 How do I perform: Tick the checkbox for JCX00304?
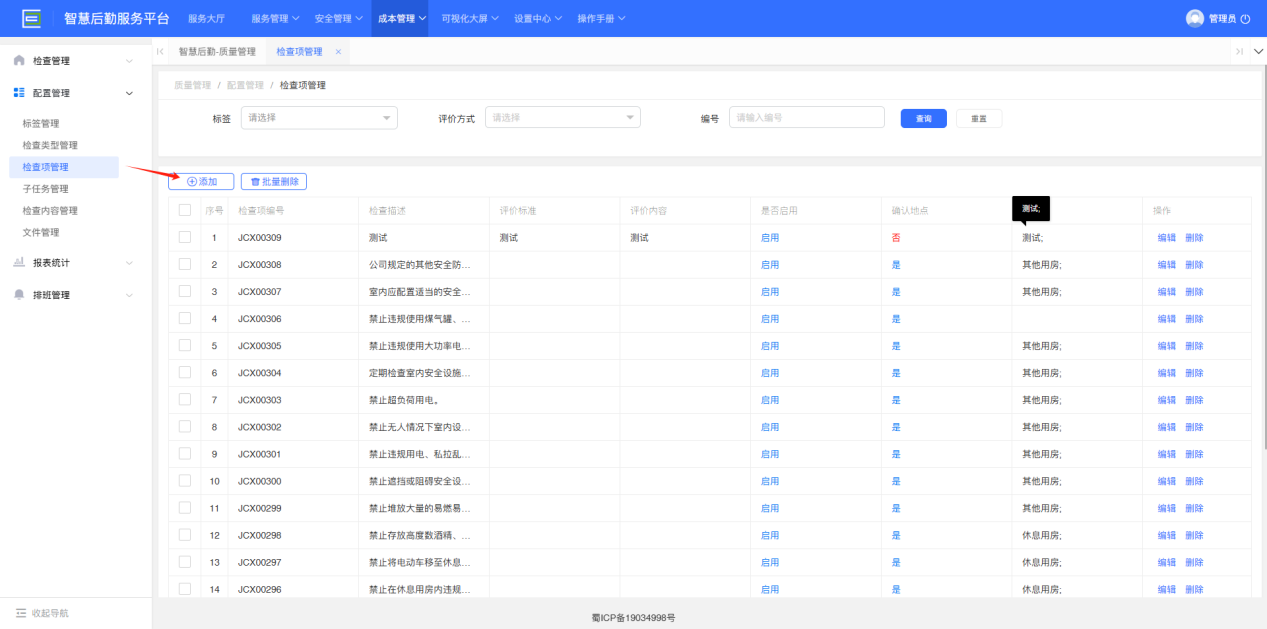(x=184, y=372)
